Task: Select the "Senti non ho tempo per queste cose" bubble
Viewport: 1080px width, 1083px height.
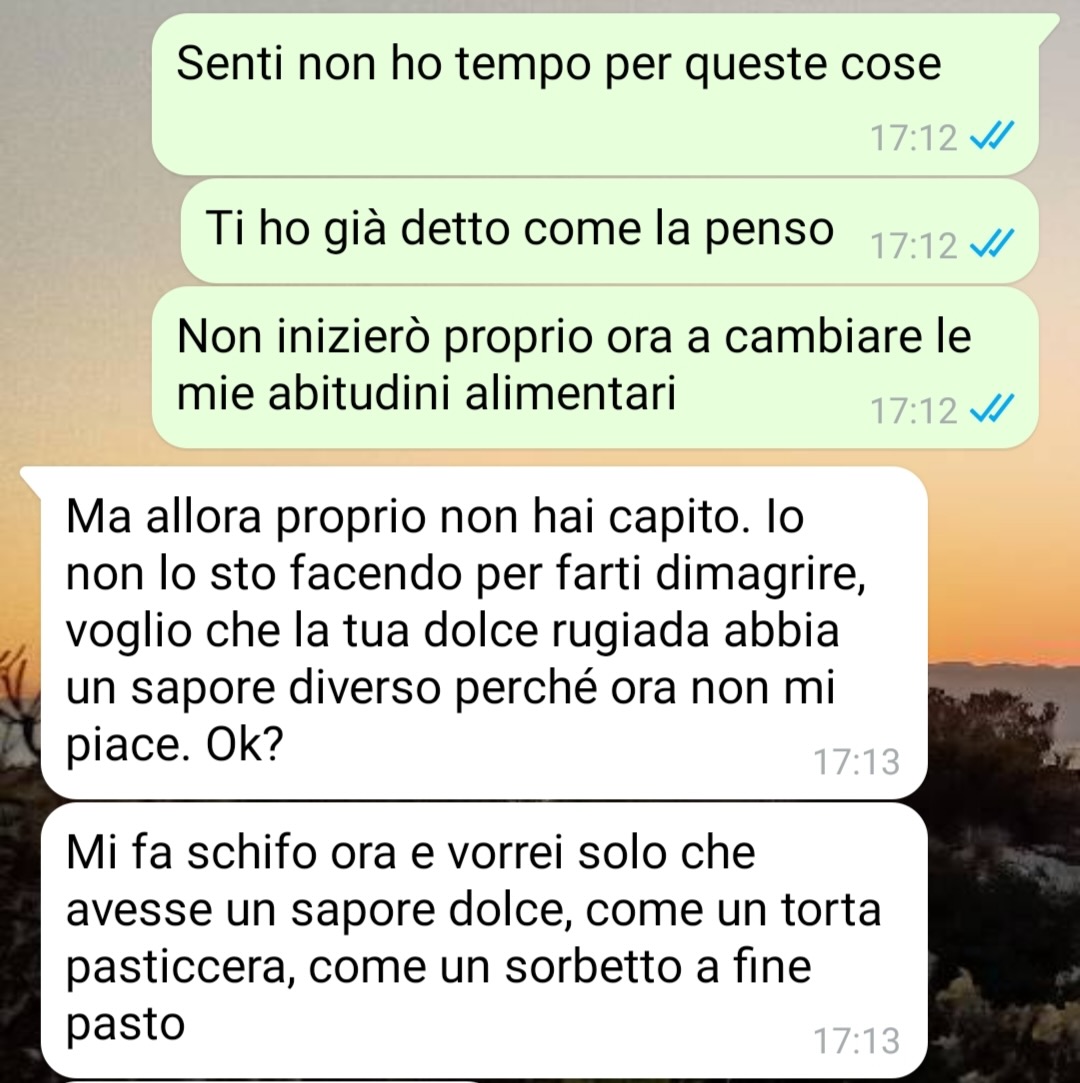Action: (595, 93)
